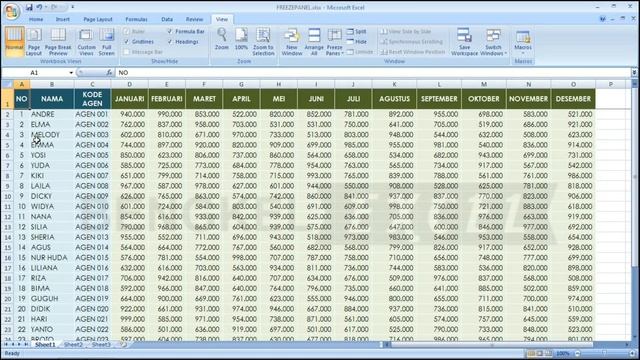Image resolution: width=640 pixels, height=360 pixels.
Task: Click the Undo icon in Quick Access Toolbar
Action: pyautogui.click(x=40, y=7)
